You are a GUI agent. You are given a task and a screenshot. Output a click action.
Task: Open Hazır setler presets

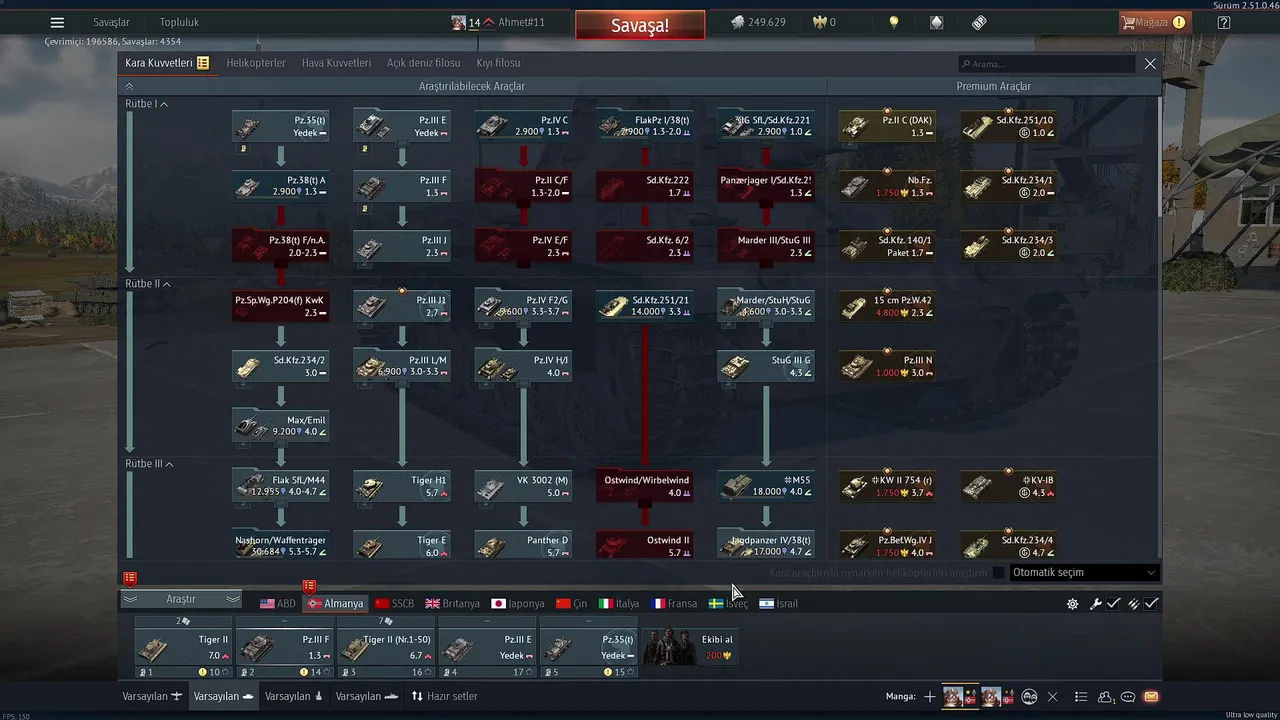pyautogui.click(x=444, y=696)
